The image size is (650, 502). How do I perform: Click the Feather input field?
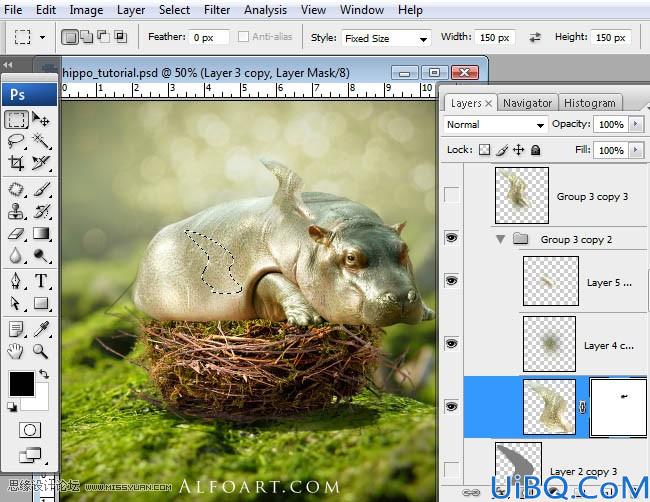point(209,38)
